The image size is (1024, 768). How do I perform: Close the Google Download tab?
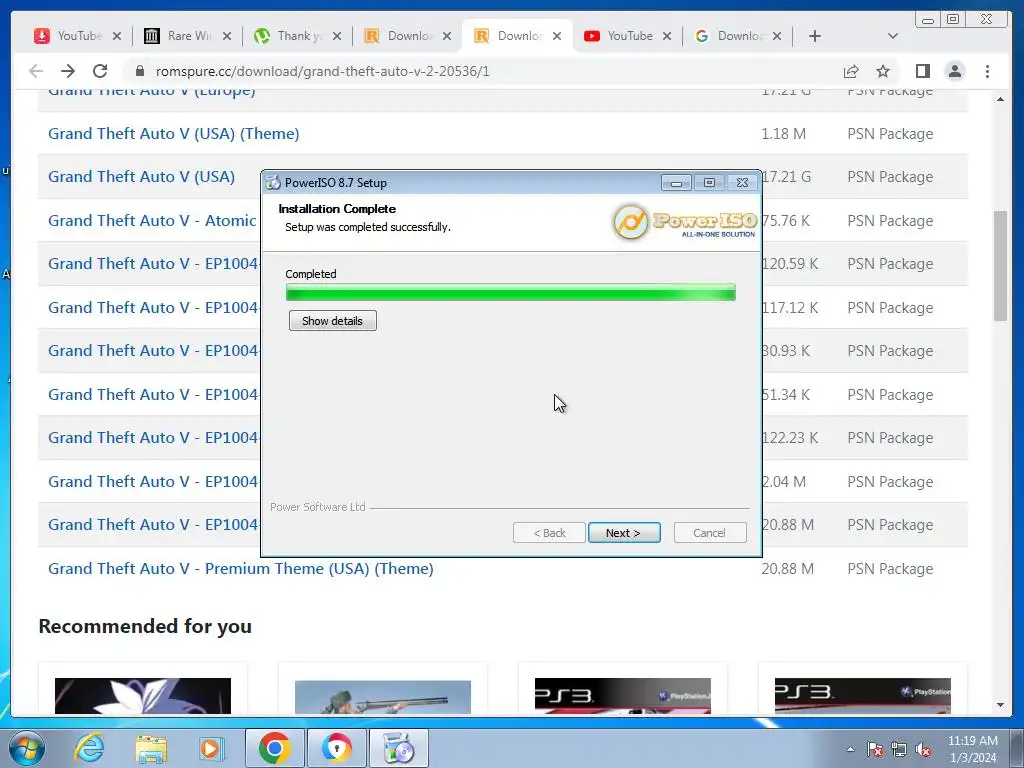click(776, 37)
